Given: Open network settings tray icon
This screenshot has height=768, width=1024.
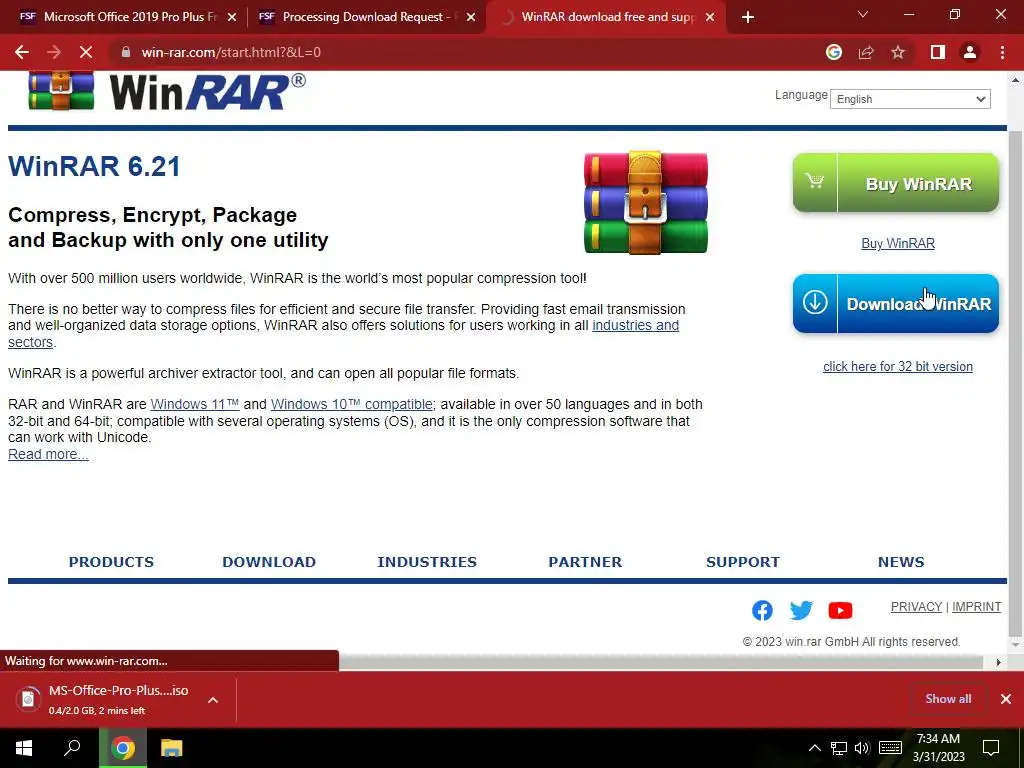Looking at the screenshot, I should pyautogui.click(x=839, y=748).
